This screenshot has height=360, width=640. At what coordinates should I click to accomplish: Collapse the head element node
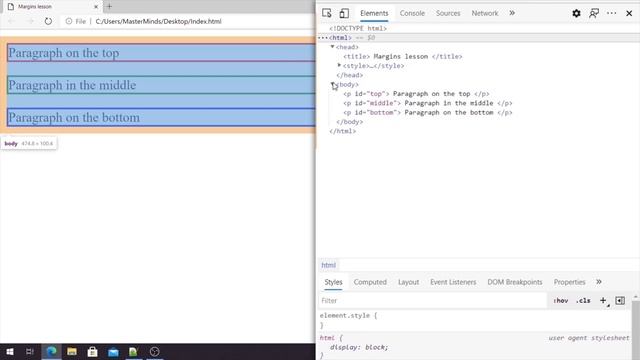coord(332,47)
